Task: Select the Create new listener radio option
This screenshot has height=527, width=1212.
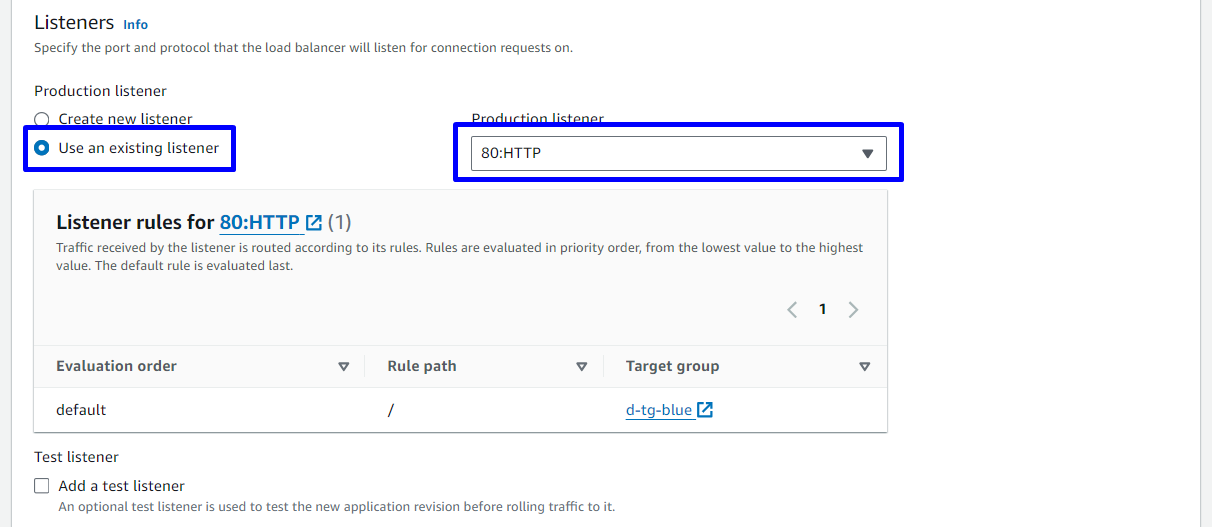Action: pyautogui.click(x=42, y=119)
